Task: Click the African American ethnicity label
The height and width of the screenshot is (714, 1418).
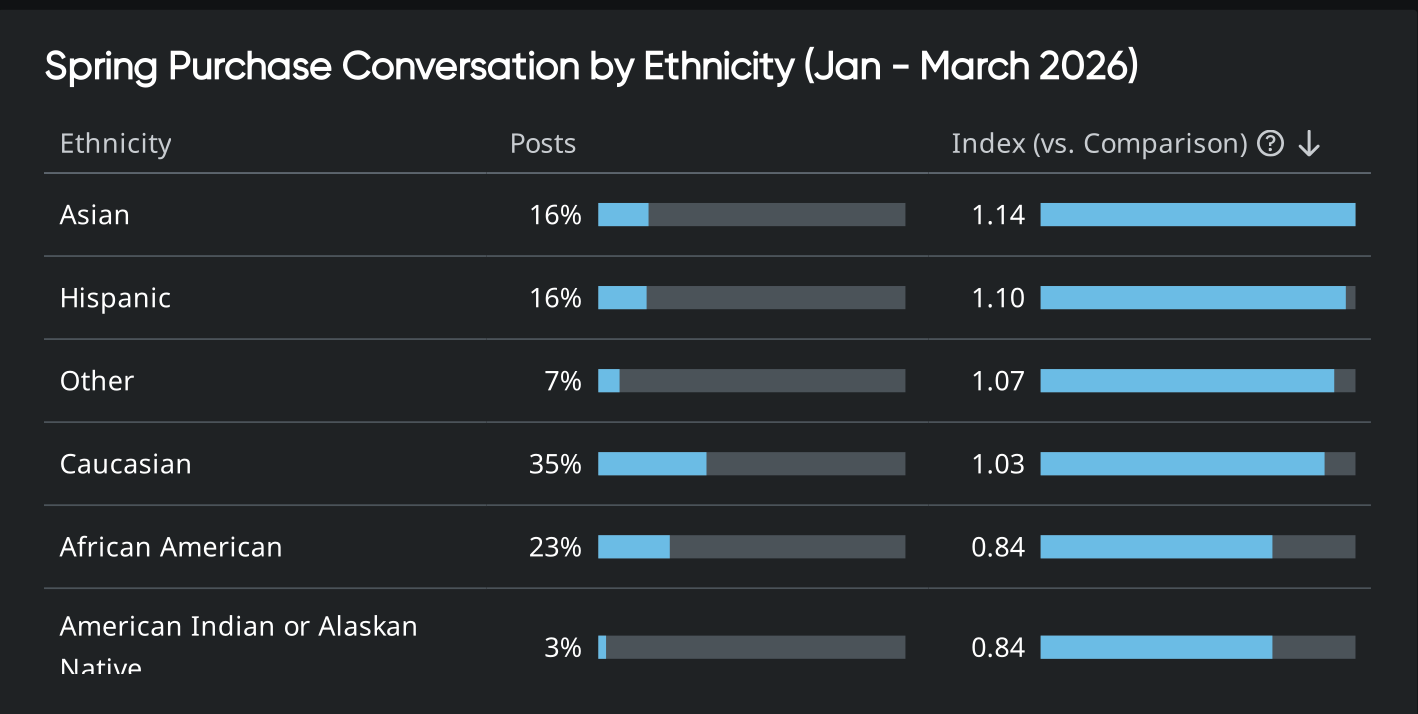Action: click(x=171, y=547)
